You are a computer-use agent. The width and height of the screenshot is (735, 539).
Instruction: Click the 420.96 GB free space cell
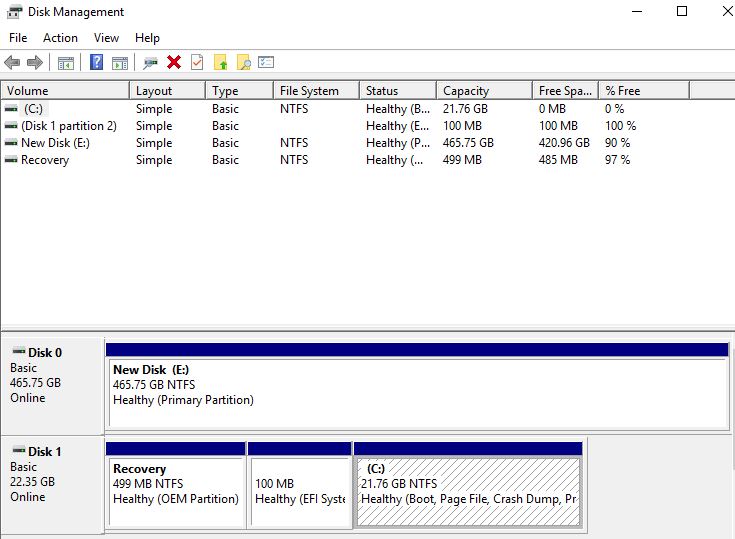click(564, 143)
